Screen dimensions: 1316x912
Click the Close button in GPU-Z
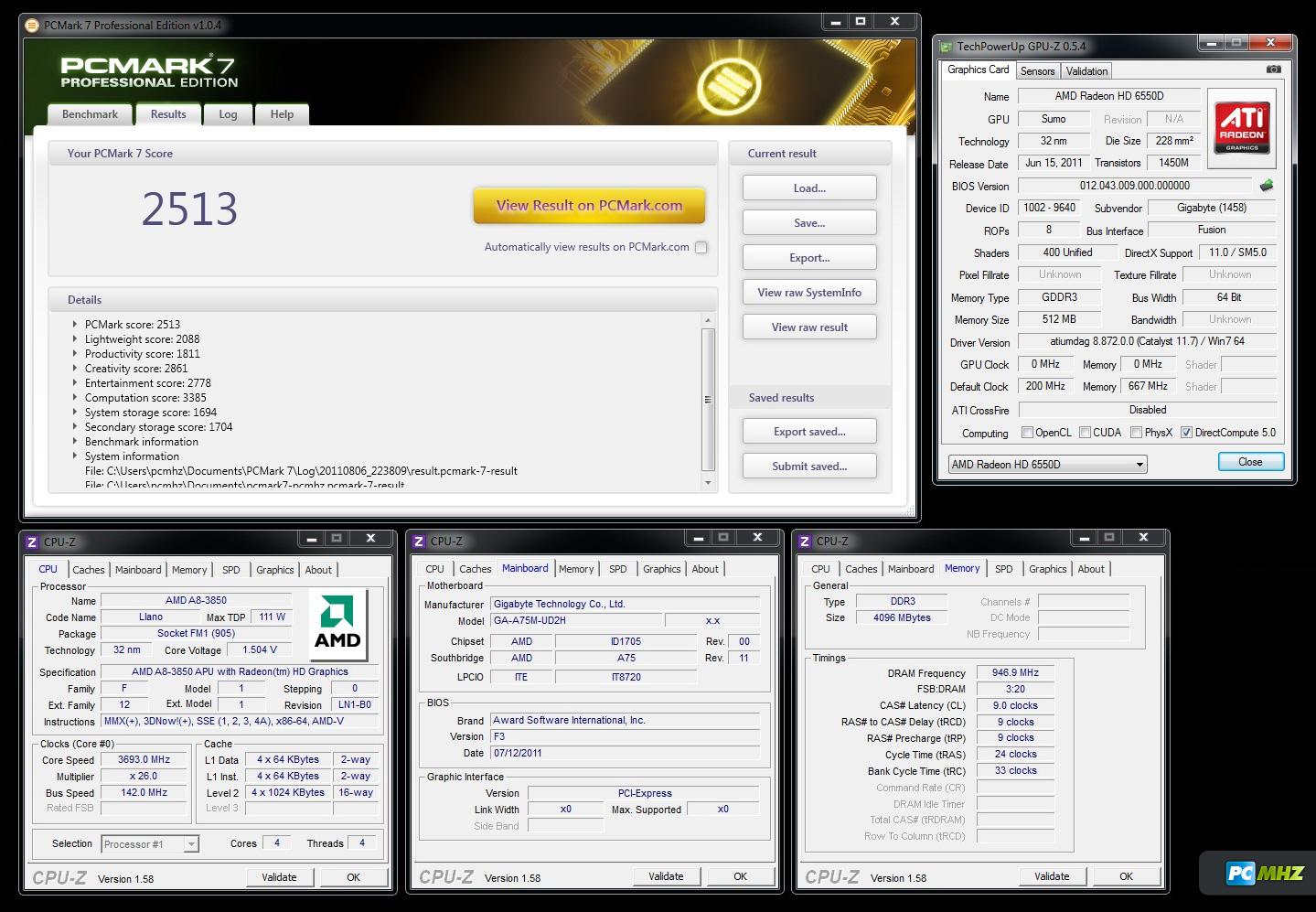(1250, 462)
